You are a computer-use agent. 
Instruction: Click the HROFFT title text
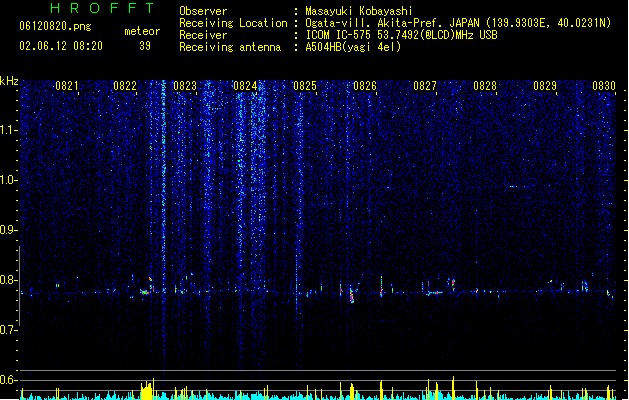click(x=103, y=8)
